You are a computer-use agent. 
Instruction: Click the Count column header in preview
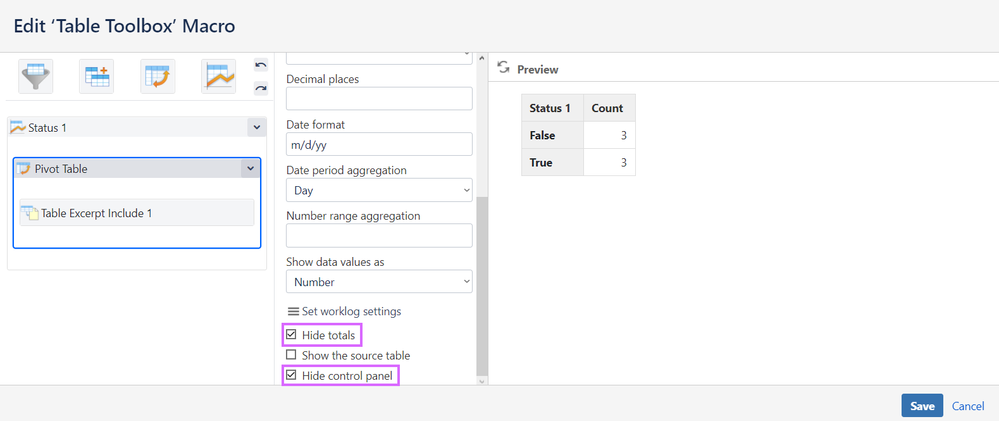(x=607, y=108)
